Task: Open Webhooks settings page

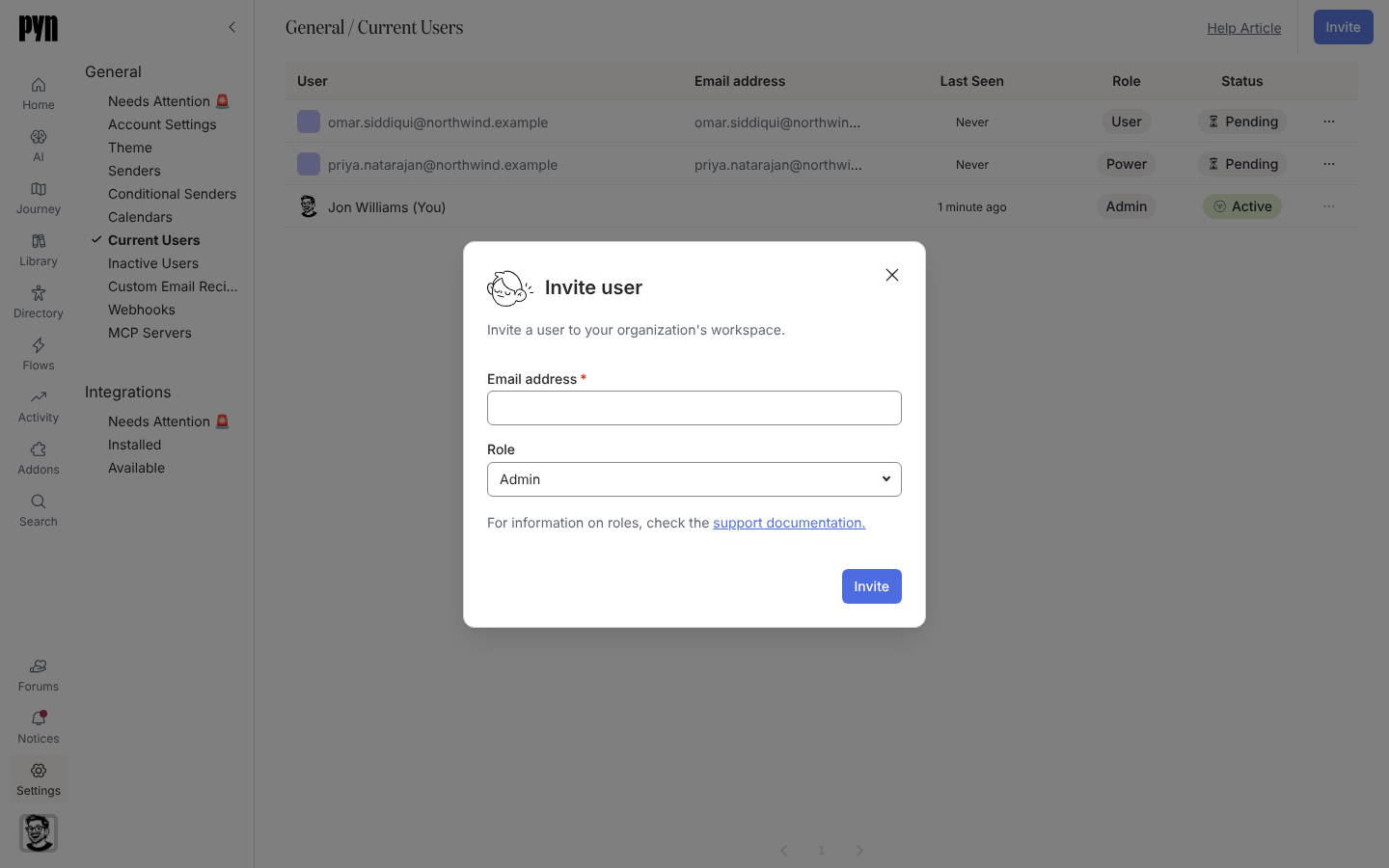Action: click(142, 310)
